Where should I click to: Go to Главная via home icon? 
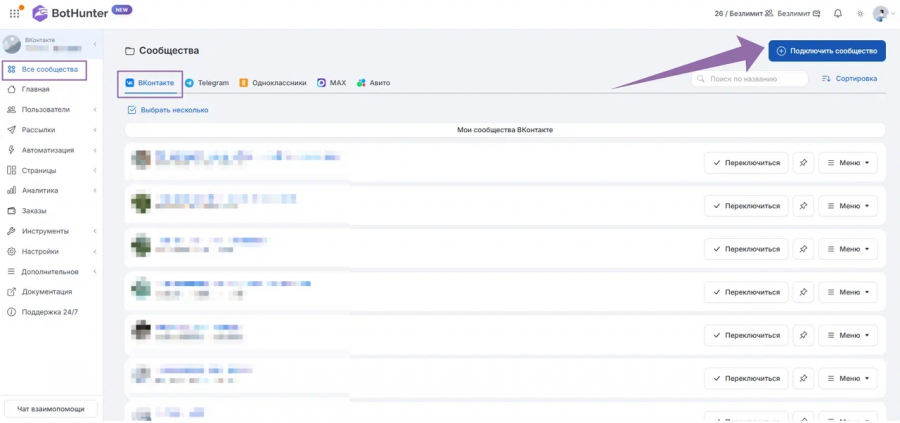pyautogui.click(x=11, y=89)
